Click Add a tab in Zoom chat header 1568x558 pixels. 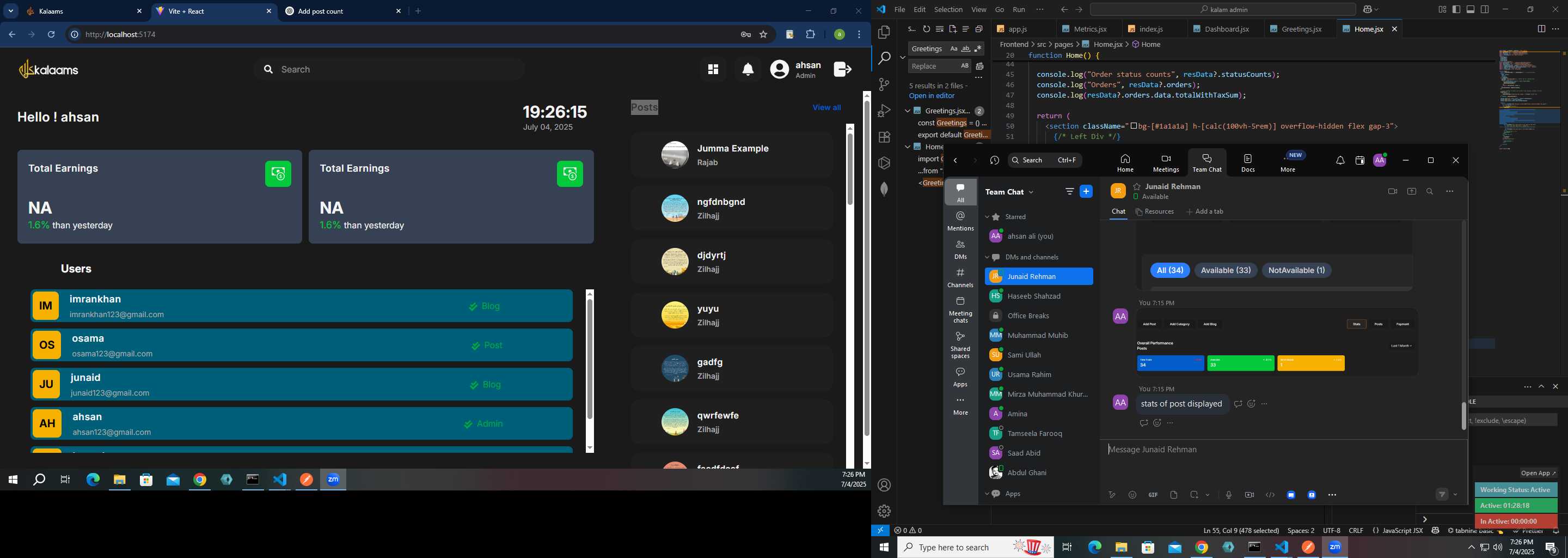(x=1205, y=212)
